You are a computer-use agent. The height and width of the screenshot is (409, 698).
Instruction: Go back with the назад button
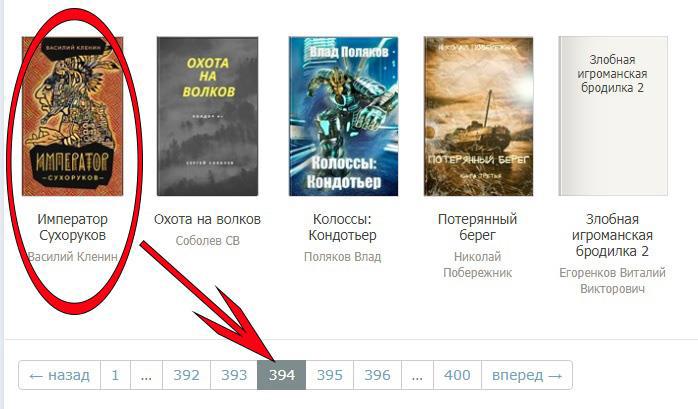pyautogui.click(x=60, y=375)
